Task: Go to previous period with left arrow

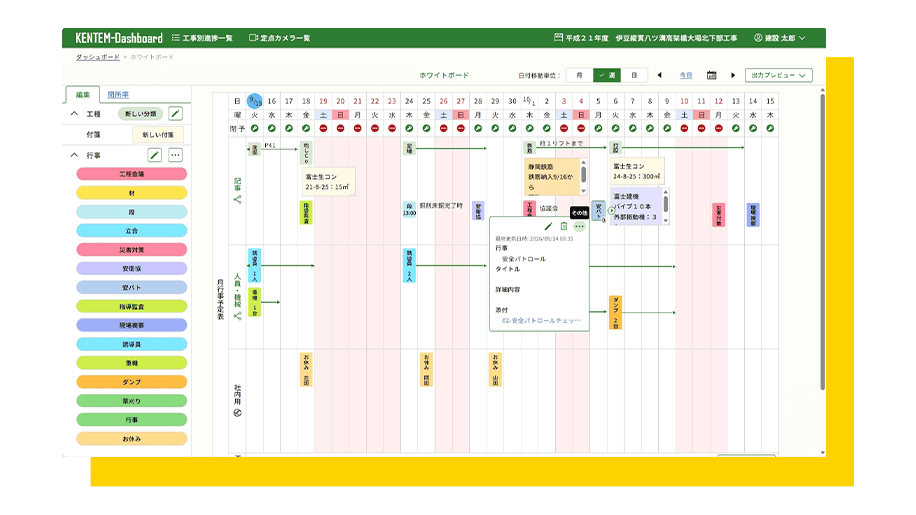Action: [x=660, y=75]
